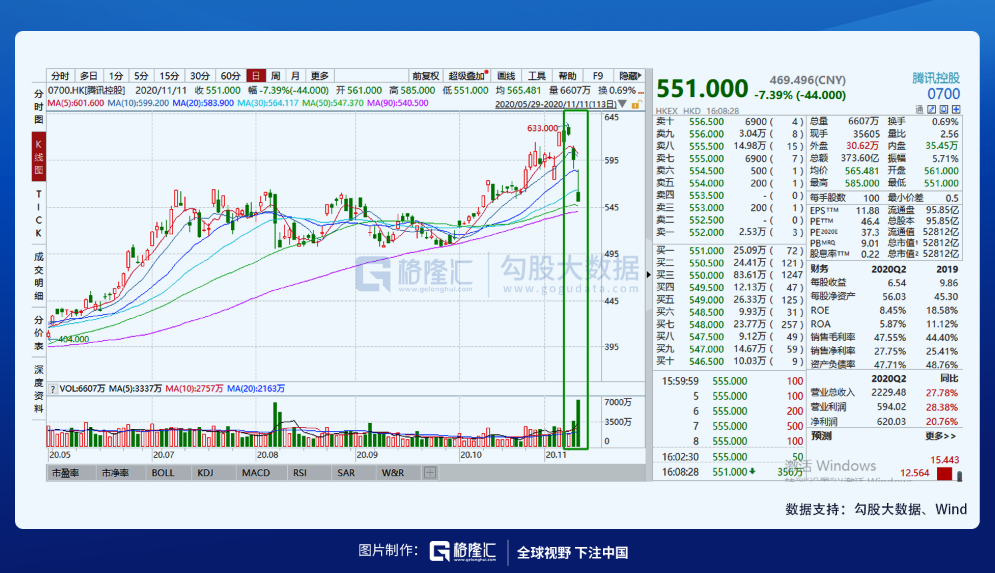Switch to the 月 monthly period
The width and height of the screenshot is (995, 573).
[295, 76]
